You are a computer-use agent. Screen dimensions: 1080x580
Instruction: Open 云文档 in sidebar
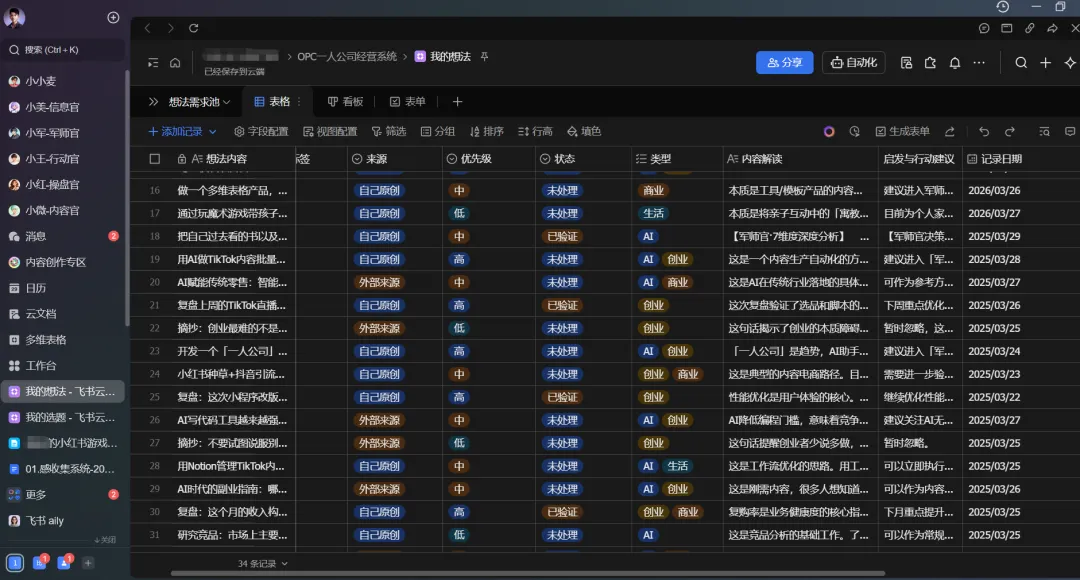pyautogui.click(x=63, y=314)
